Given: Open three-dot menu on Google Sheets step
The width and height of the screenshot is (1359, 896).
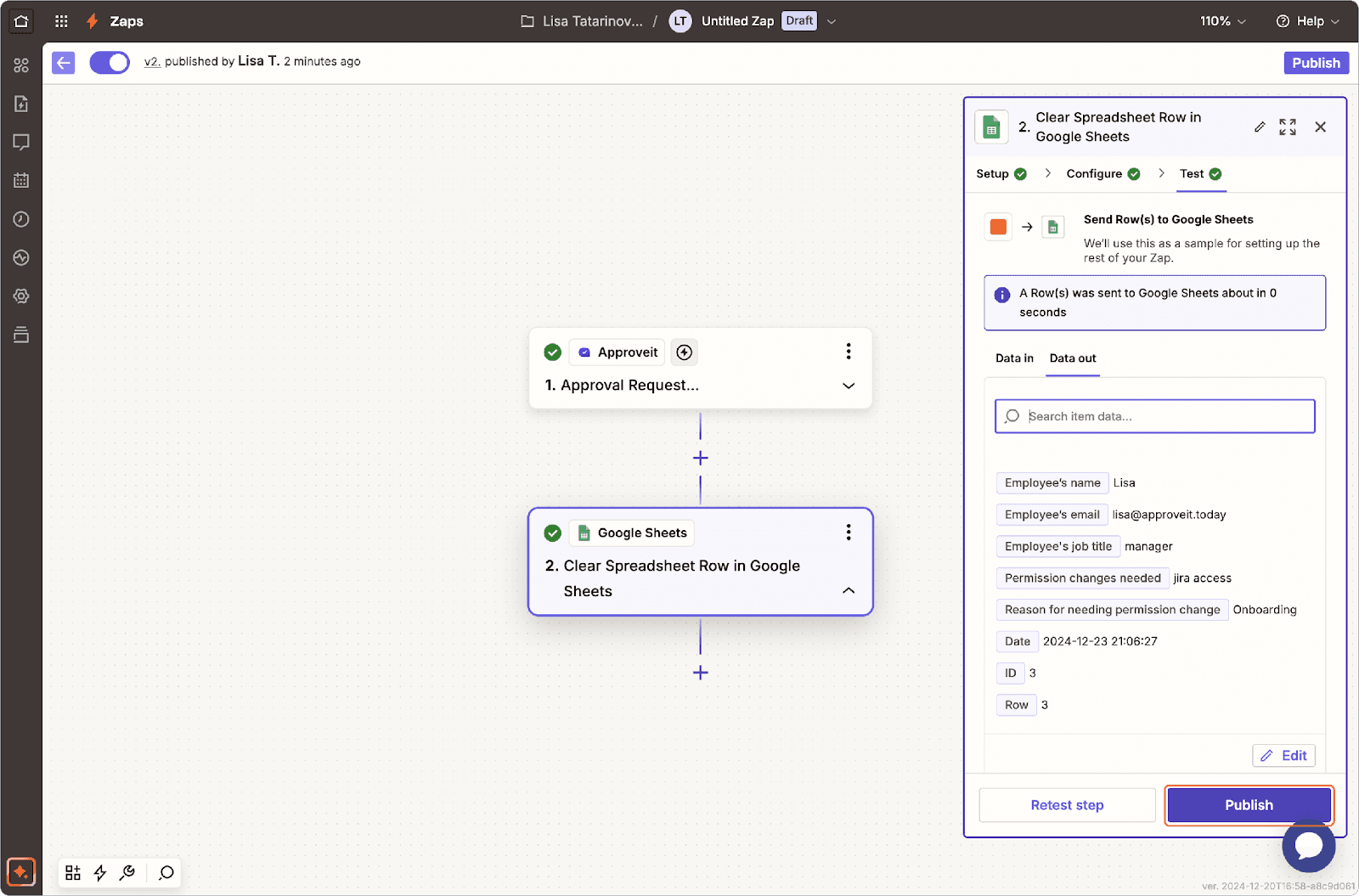Looking at the screenshot, I should (x=848, y=533).
